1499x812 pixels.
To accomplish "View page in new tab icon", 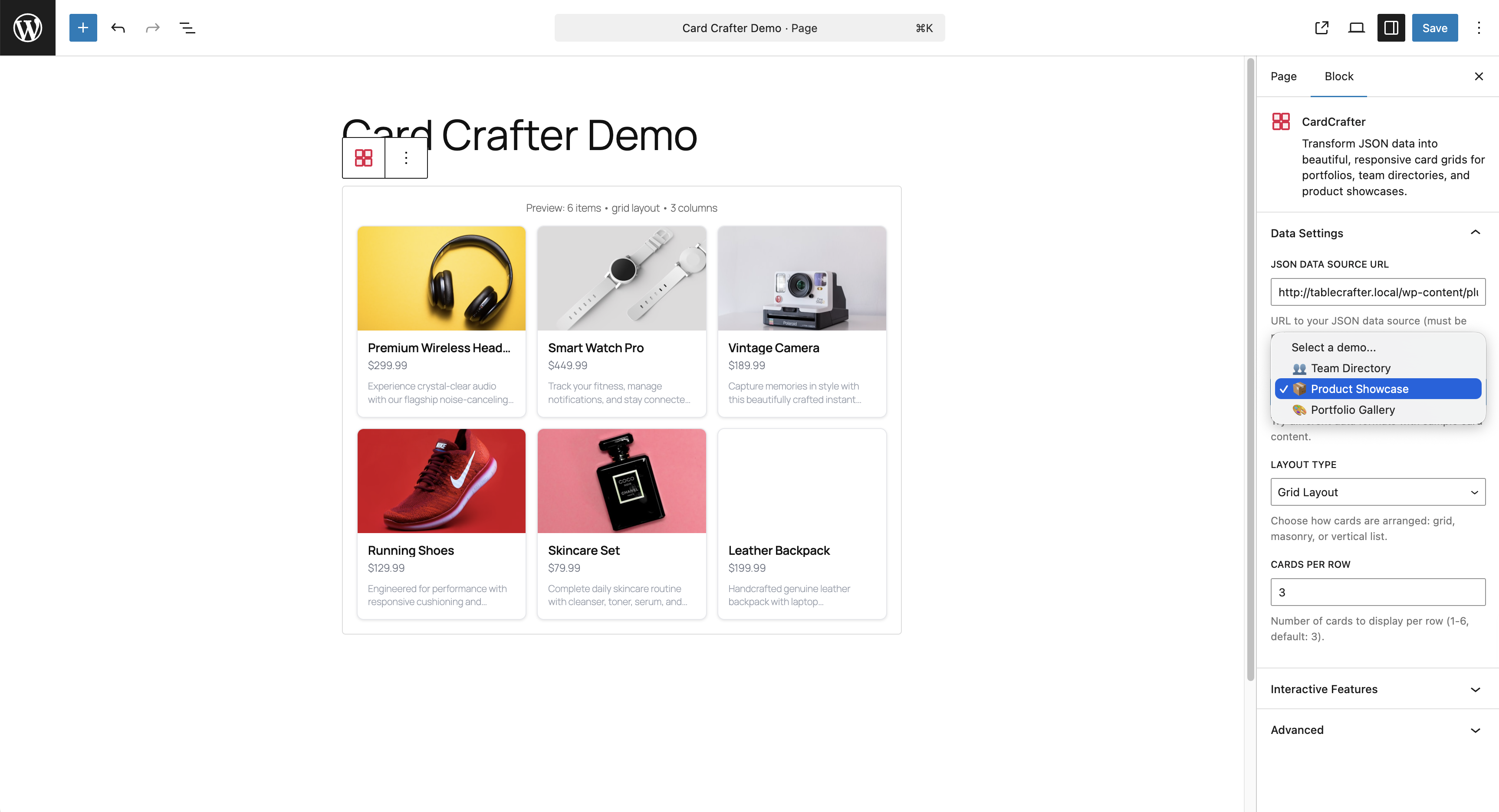I will [x=1321, y=27].
